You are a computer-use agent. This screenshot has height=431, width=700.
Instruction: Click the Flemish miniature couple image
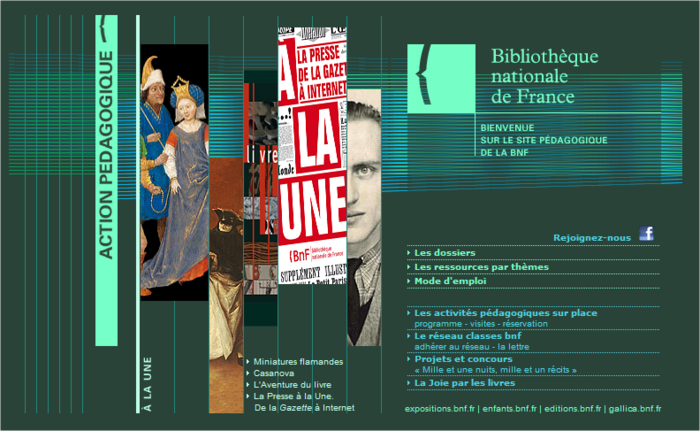174,172
